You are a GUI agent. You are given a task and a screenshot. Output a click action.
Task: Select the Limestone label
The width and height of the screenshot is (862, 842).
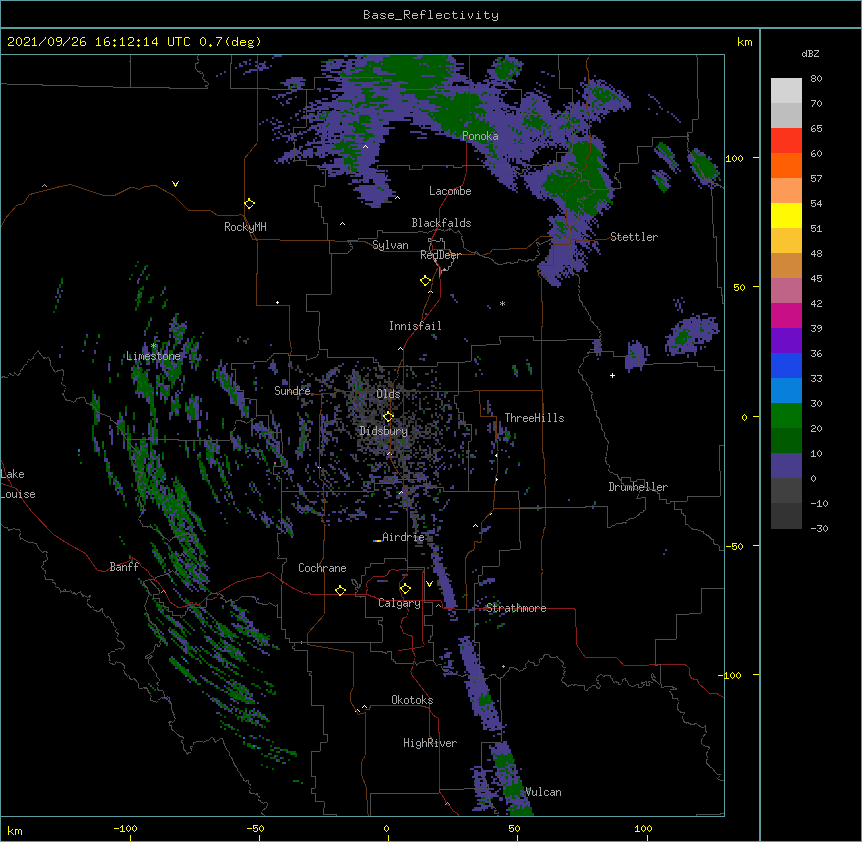(153, 356)
